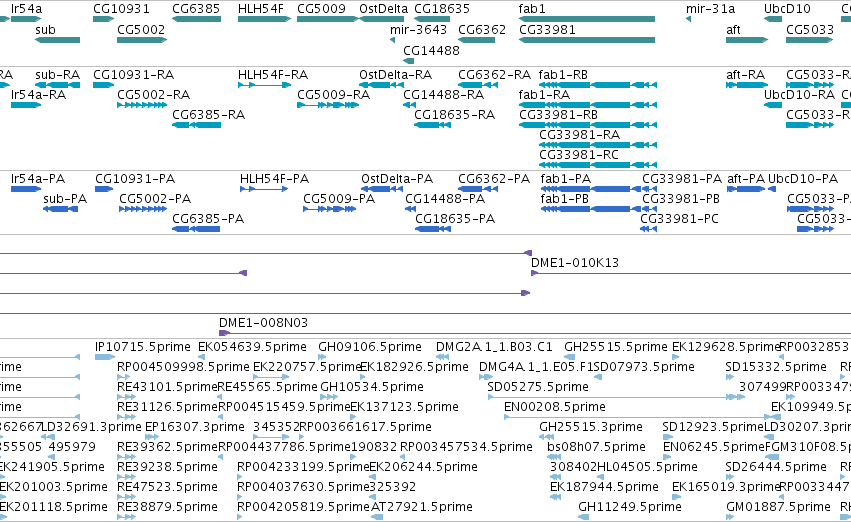This screenshot has width=851, height=522.
Task: Click the aft-PA protein label
Action: pos(746,179)
